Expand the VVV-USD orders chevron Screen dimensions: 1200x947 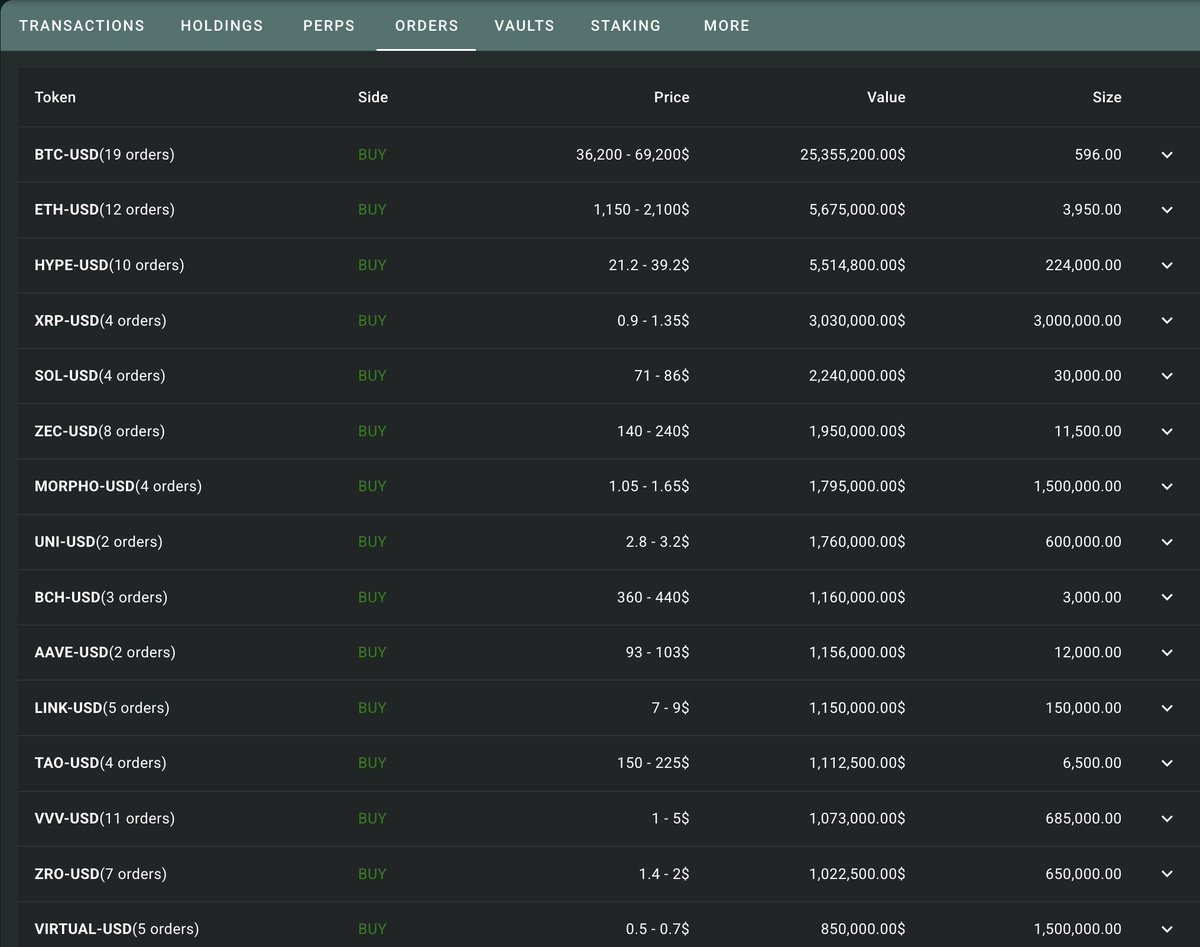click(1166, 819)
